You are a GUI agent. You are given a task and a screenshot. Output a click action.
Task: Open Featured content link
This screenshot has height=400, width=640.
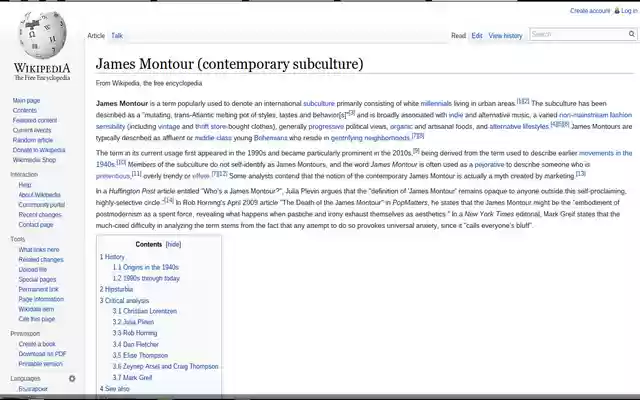pos(35,120)
